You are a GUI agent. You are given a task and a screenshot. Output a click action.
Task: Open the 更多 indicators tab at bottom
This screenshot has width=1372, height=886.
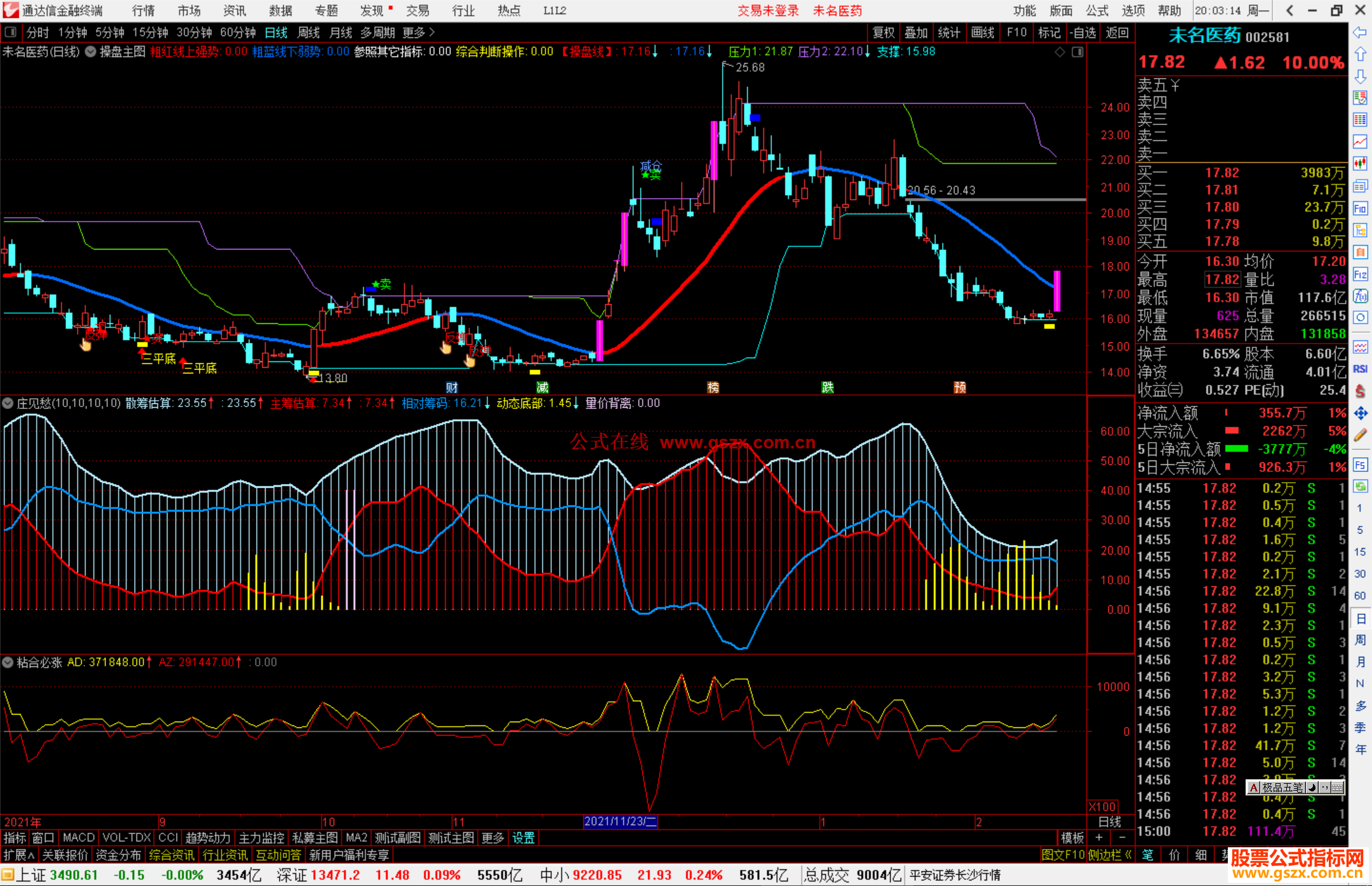click(x=492, y=838)
